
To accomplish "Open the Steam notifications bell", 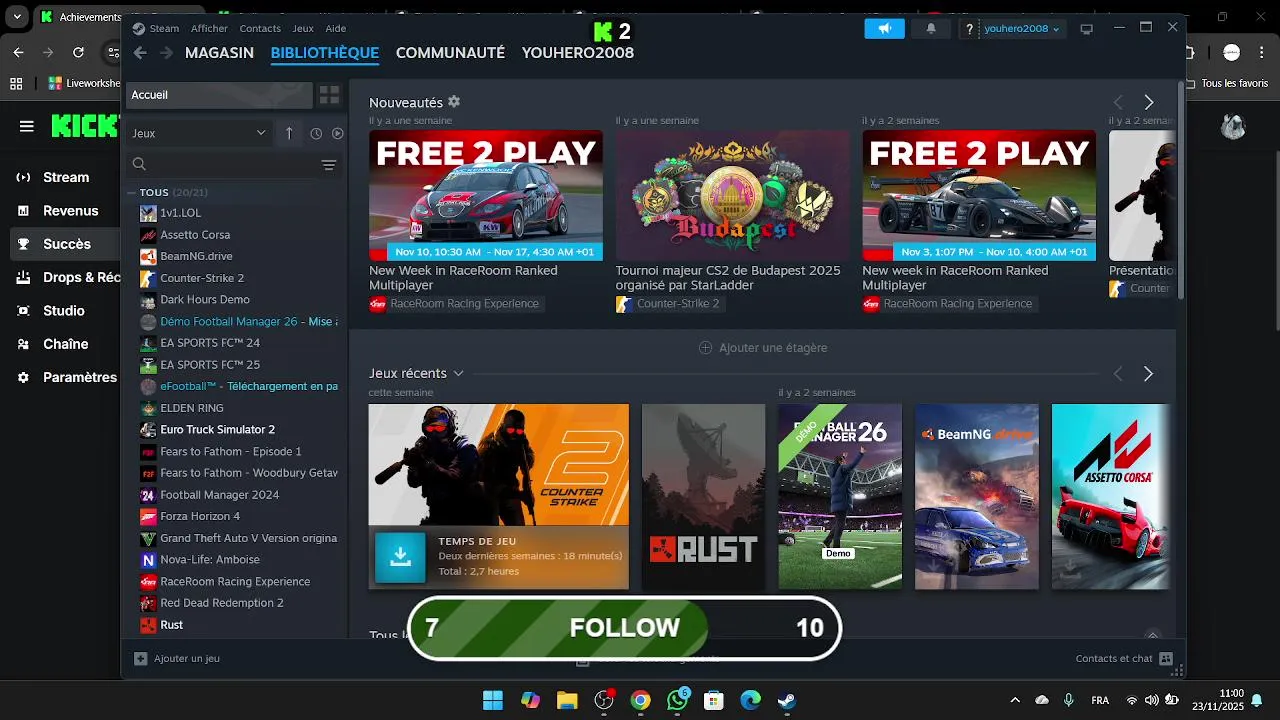I will 931,29.
